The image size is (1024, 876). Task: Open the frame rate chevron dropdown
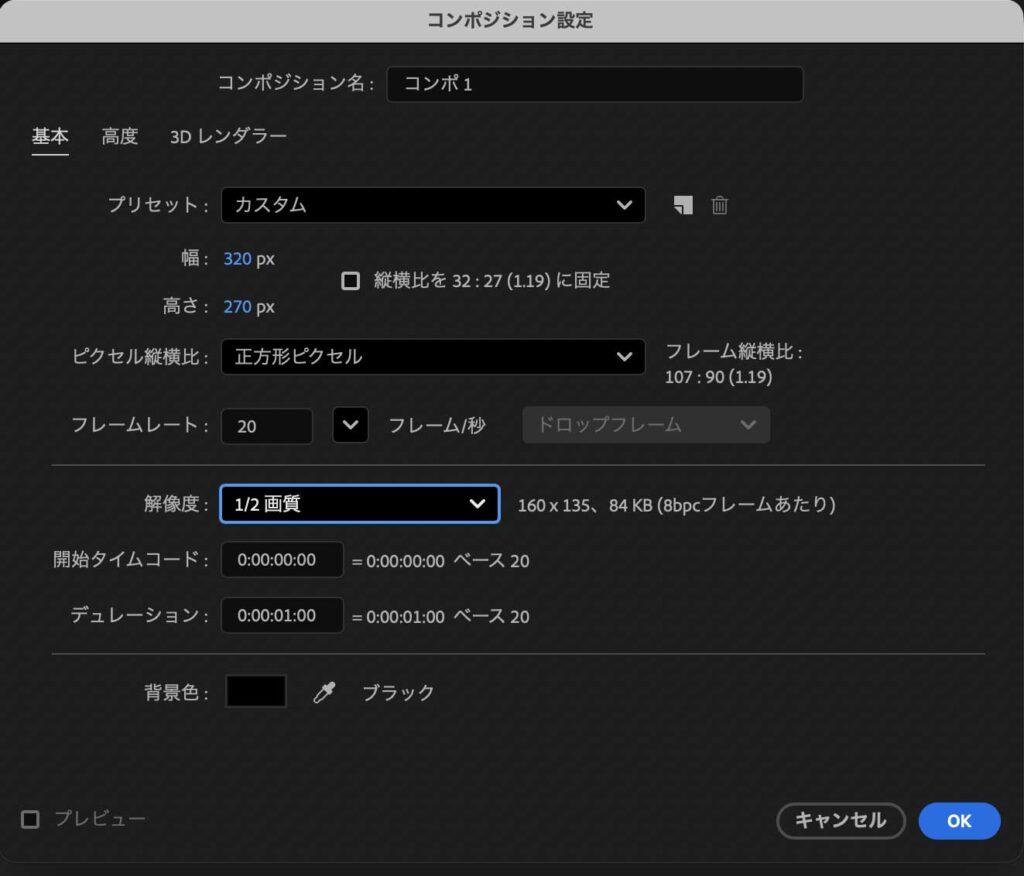click(350, 425)
